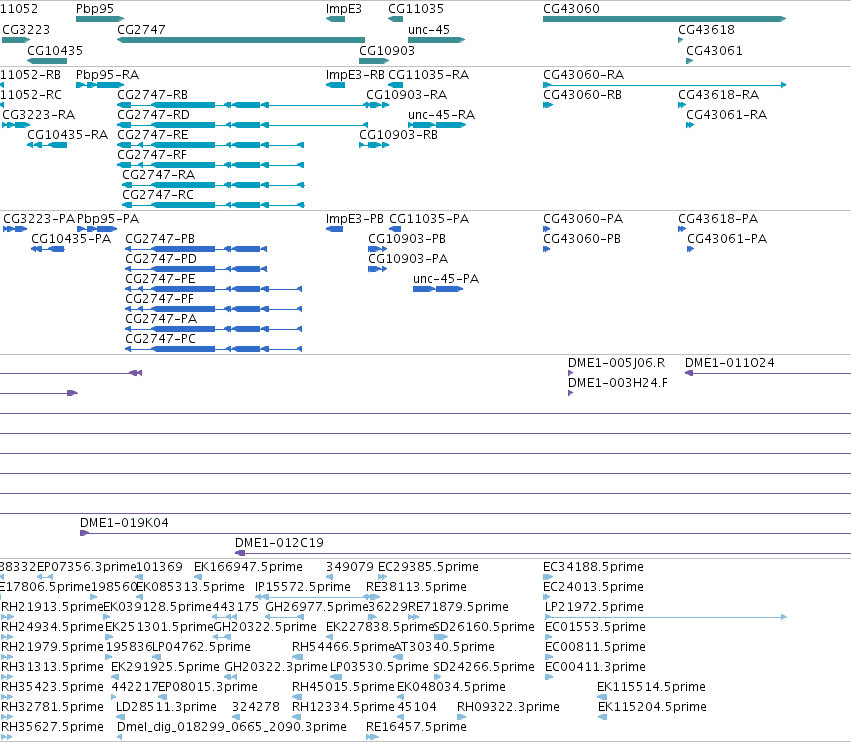
Task: Select the EC29385.5prime EST label
Action: click(428, 567)
